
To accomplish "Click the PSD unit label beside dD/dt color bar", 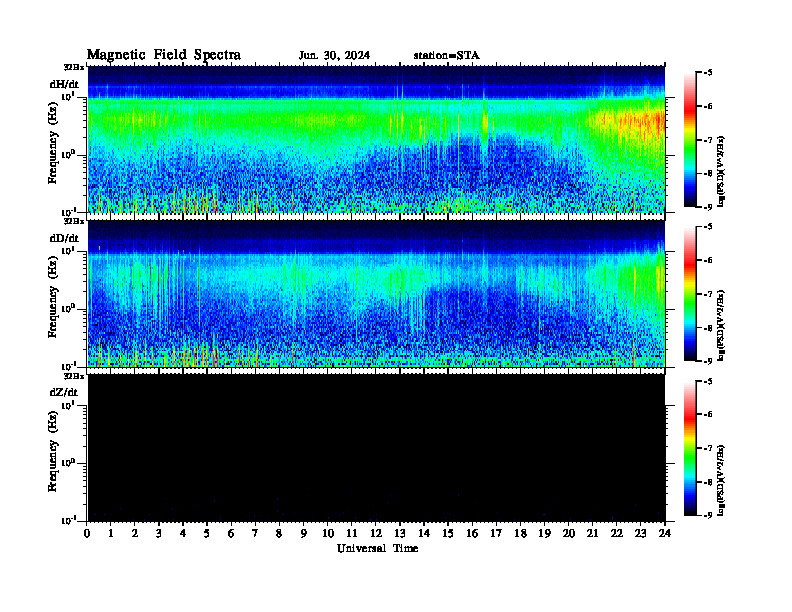I will pyautogui.click(x=721, y=326).
